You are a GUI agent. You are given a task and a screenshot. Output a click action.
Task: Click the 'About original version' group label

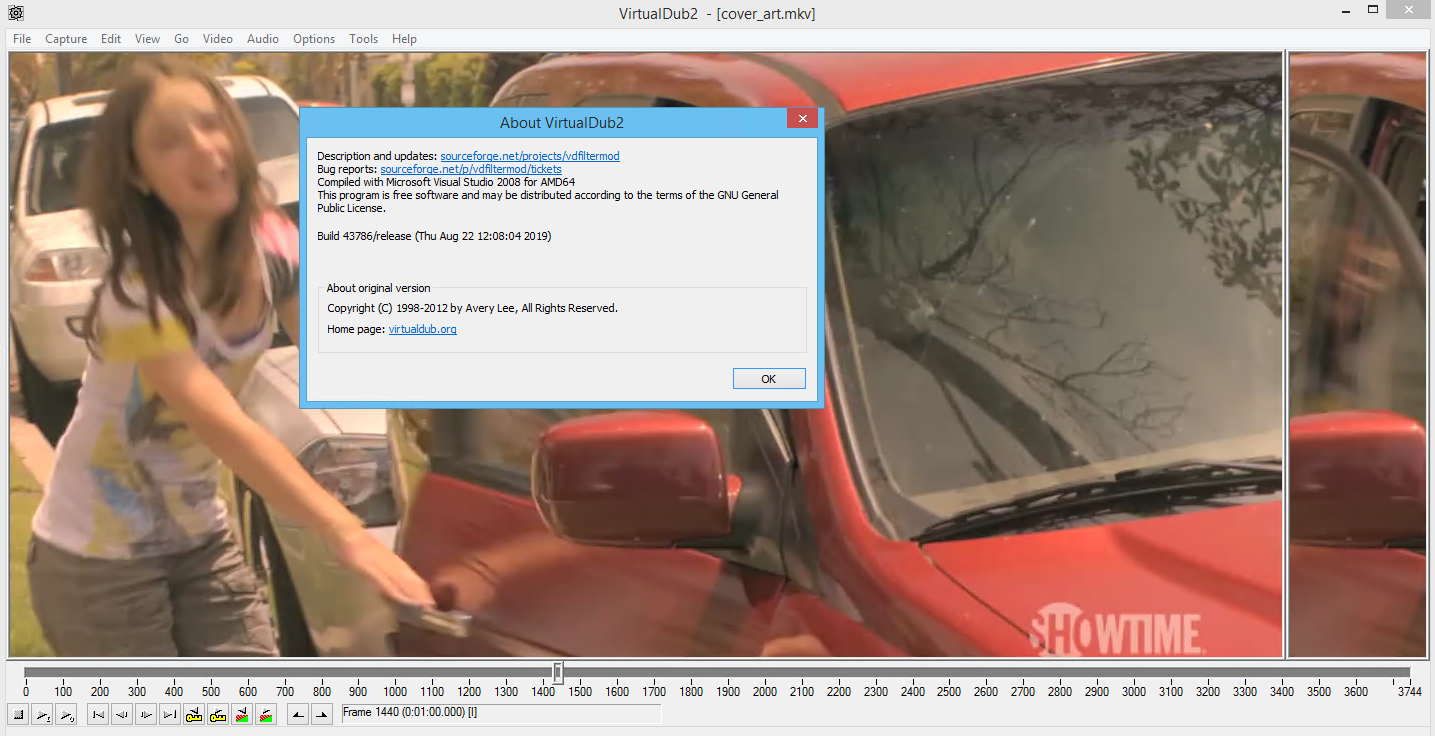[378, 288]
